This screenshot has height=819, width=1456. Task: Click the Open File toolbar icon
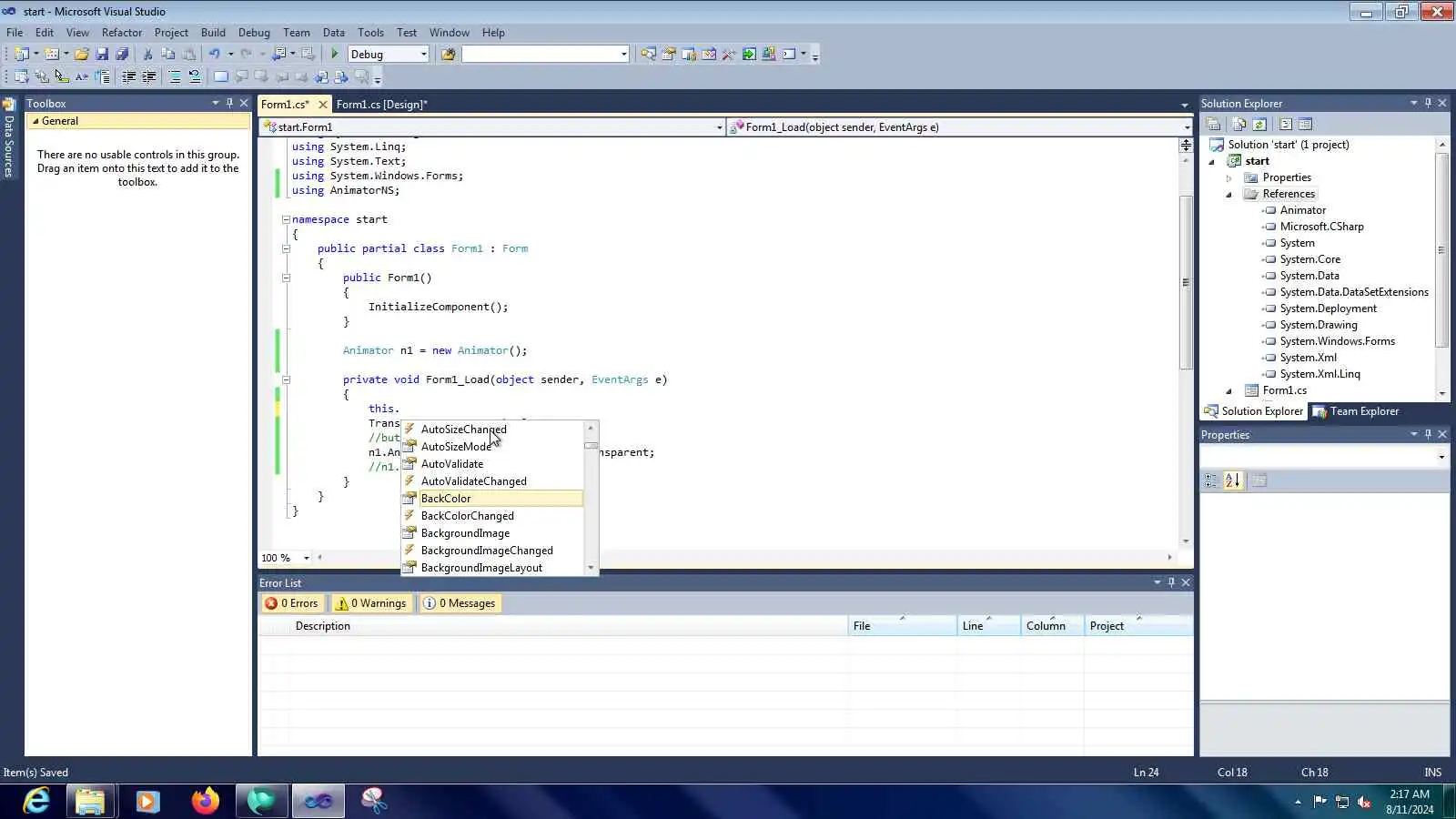click(82, 55)
